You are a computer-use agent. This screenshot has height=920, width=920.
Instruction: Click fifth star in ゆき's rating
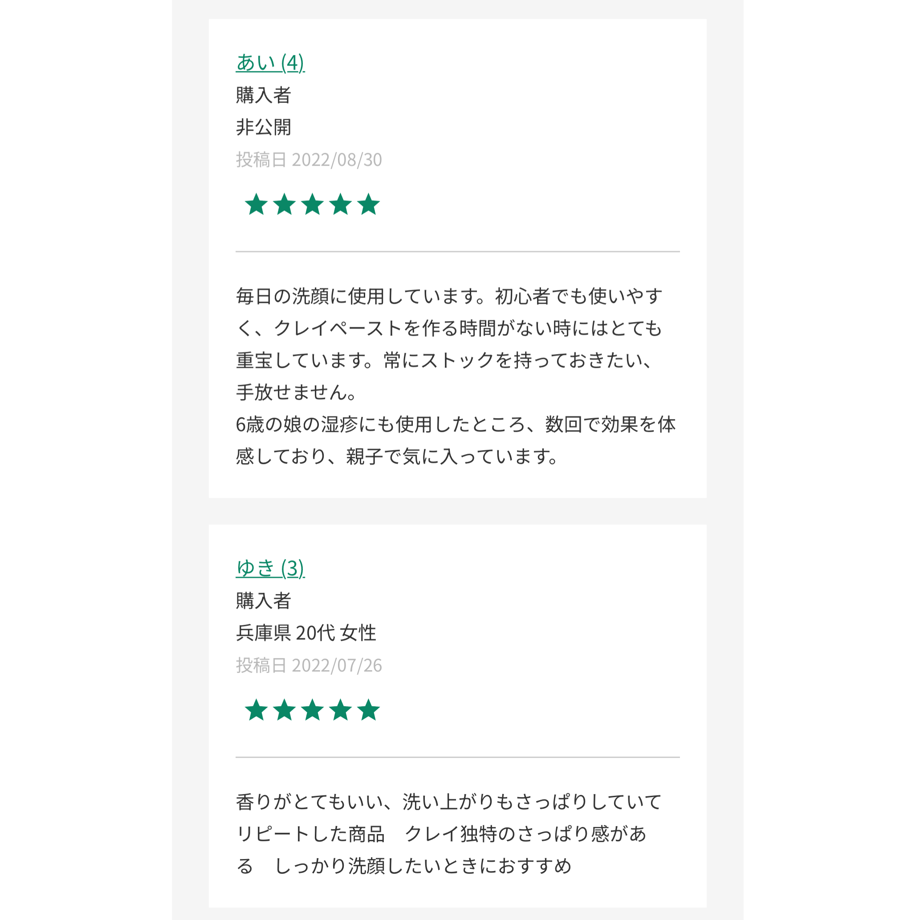point(368,711)
